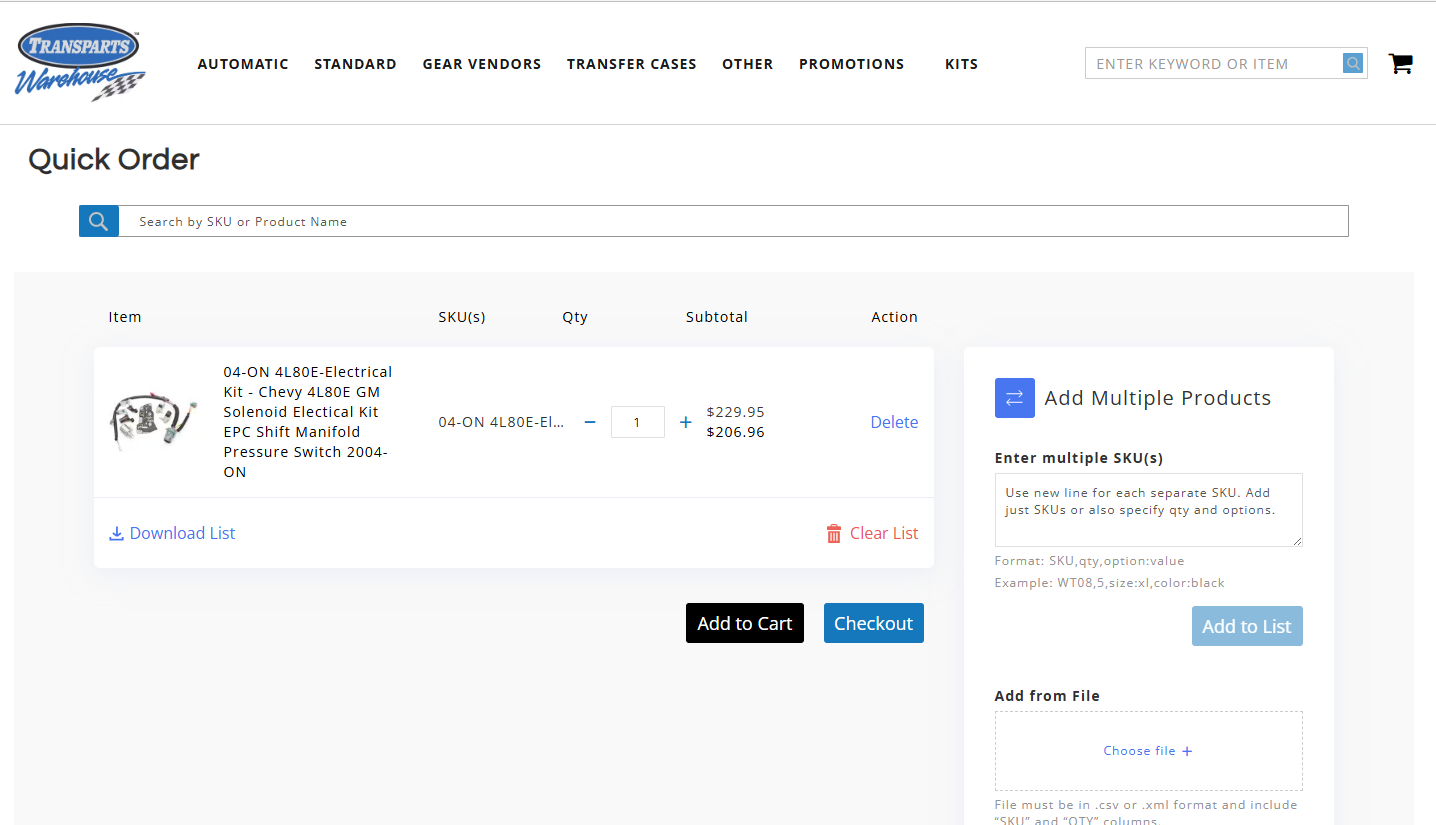This screenshot has height=825, width=1436.
Task: Click the header search magnifier icon
Action: pos(1353,64)
